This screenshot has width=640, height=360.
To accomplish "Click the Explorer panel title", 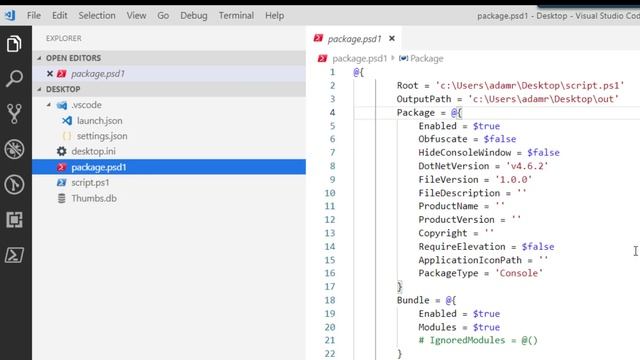I will point(64,38).
